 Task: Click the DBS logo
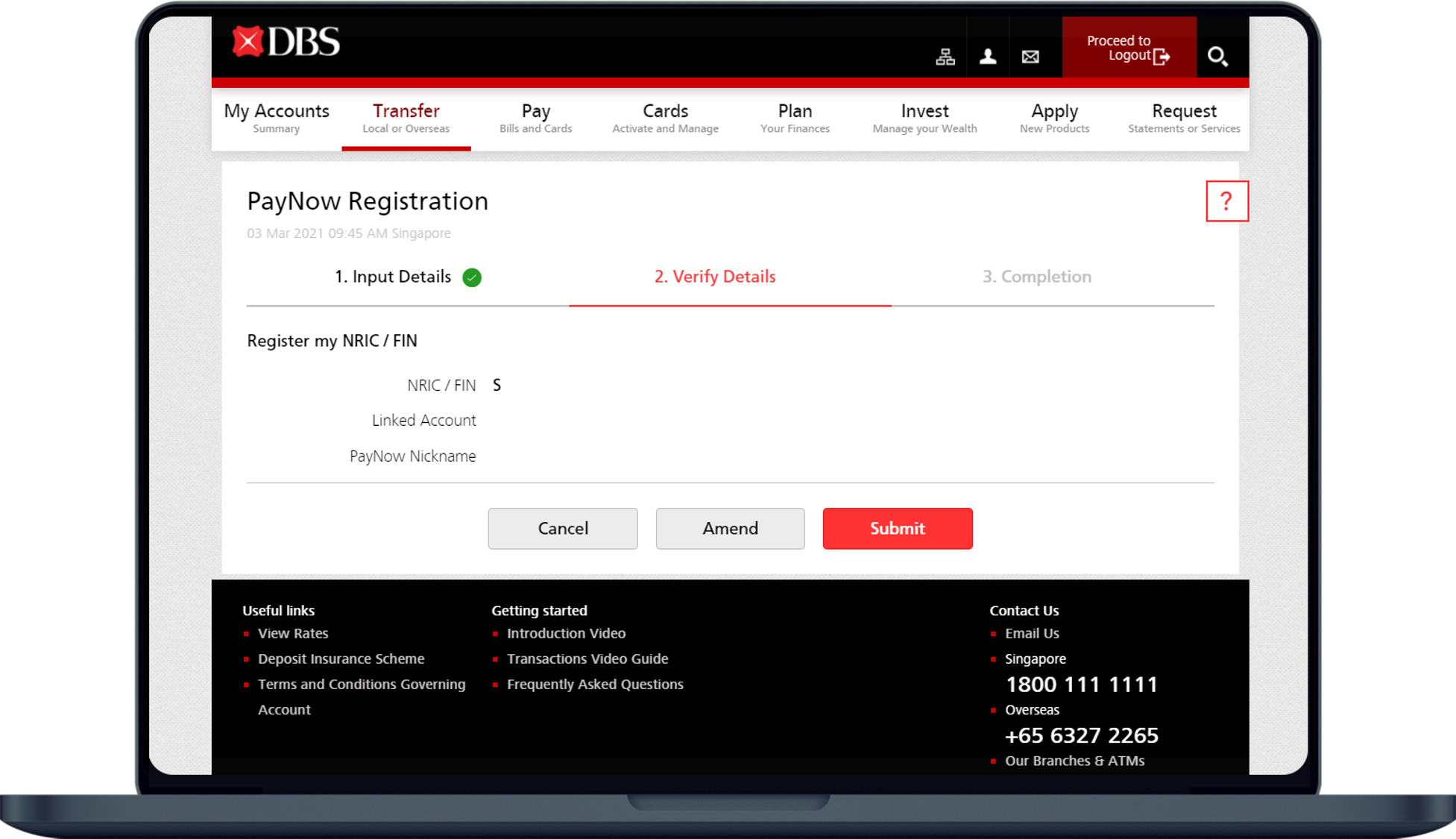point(286,43)
